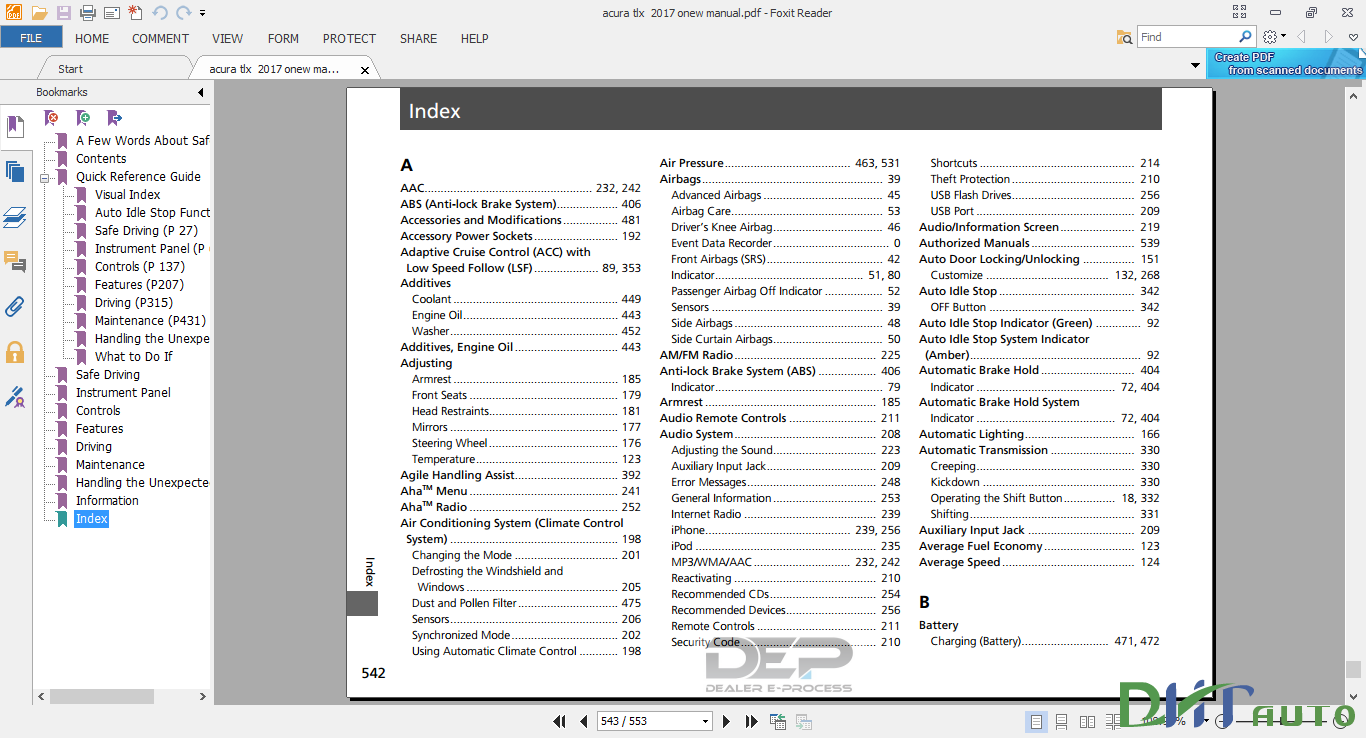This screenshot has width=1366, height=738.
Task: Add a new bookmark
Action: coord(84,120)
